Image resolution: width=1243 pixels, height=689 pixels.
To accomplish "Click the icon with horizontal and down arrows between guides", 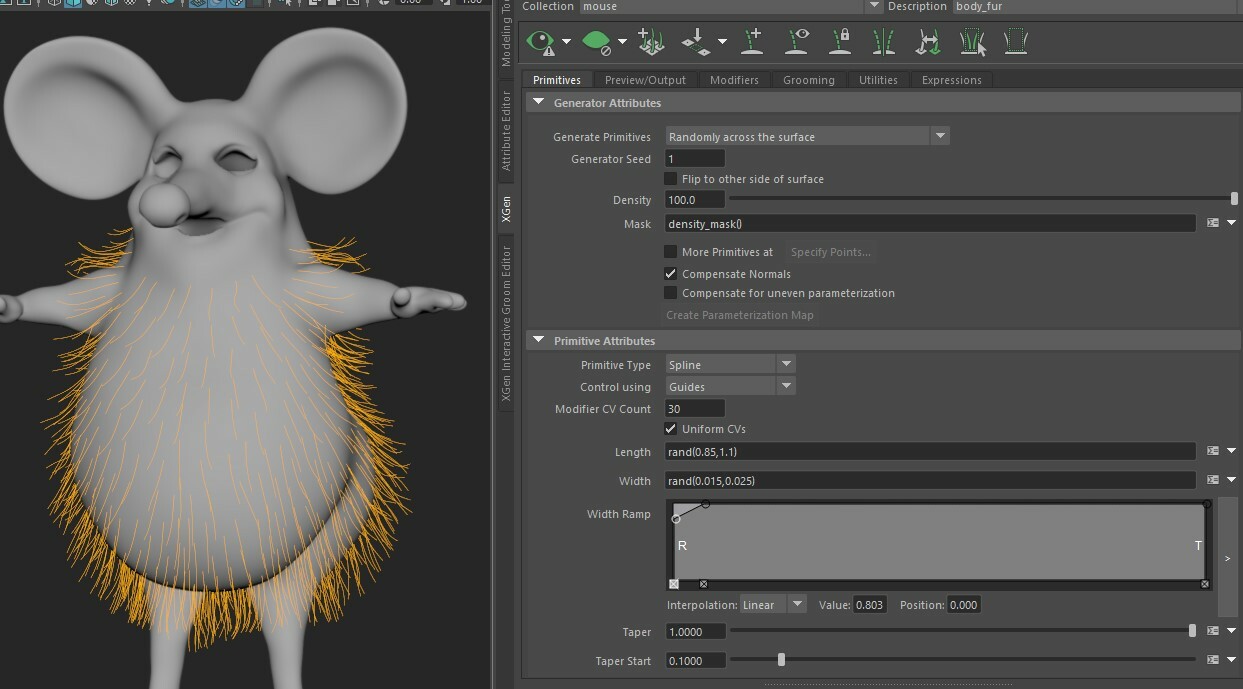I will [x=928, y=42].
